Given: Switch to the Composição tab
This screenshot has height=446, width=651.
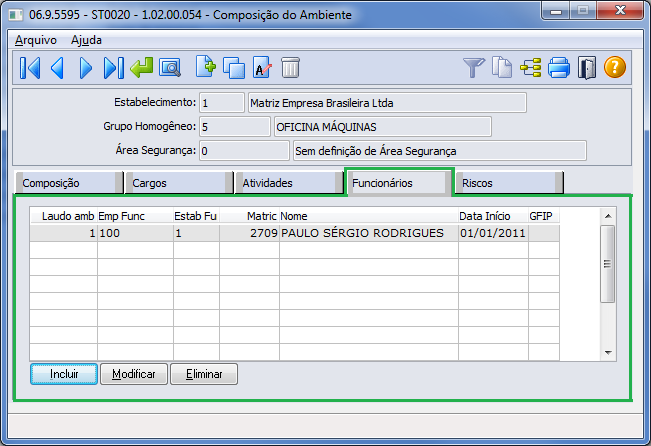Looking at the screenshot, I should pyautogui.click(x=69, y=183).
